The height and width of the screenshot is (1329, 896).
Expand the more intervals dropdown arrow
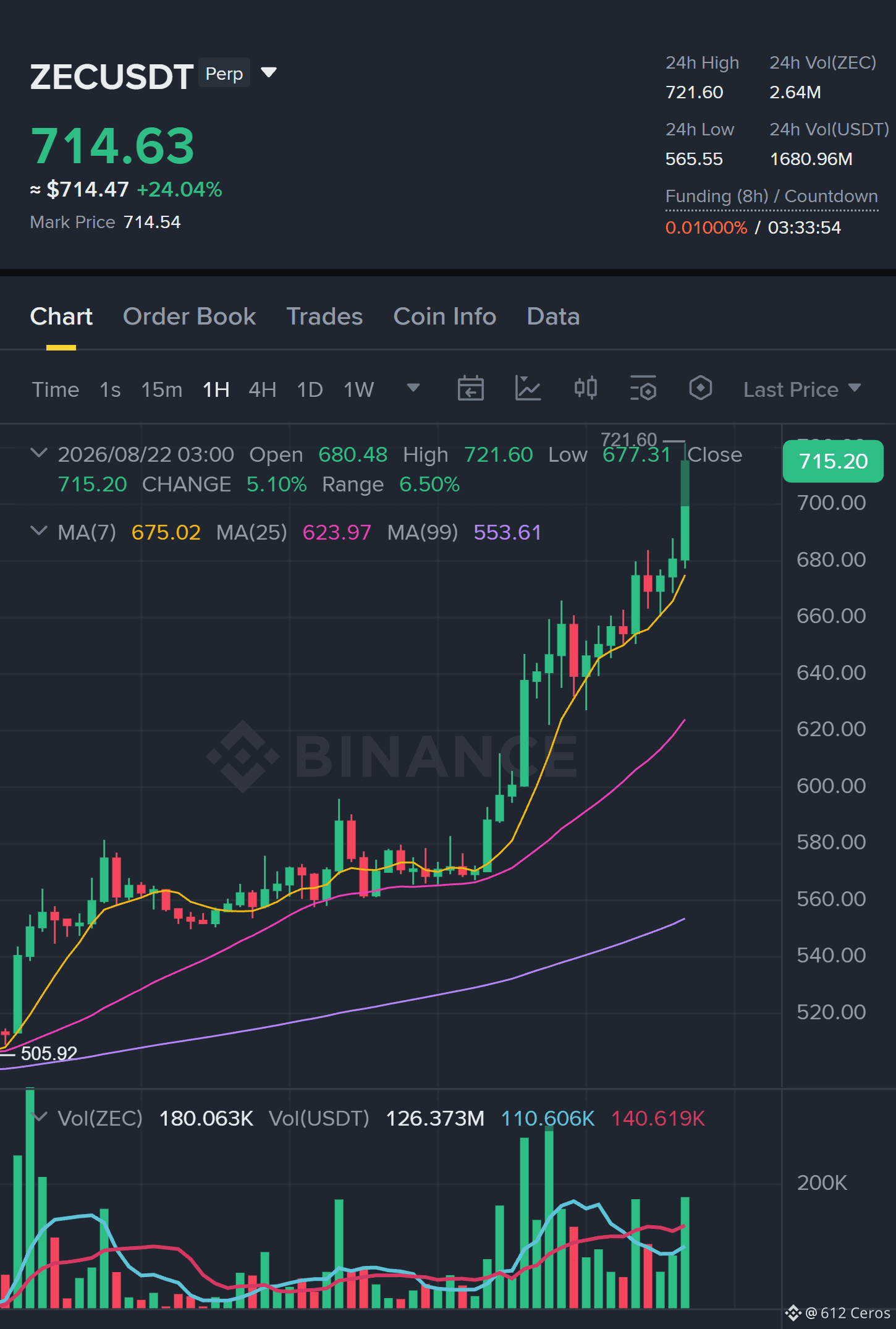pyautogui.click(x=413, y=388)
